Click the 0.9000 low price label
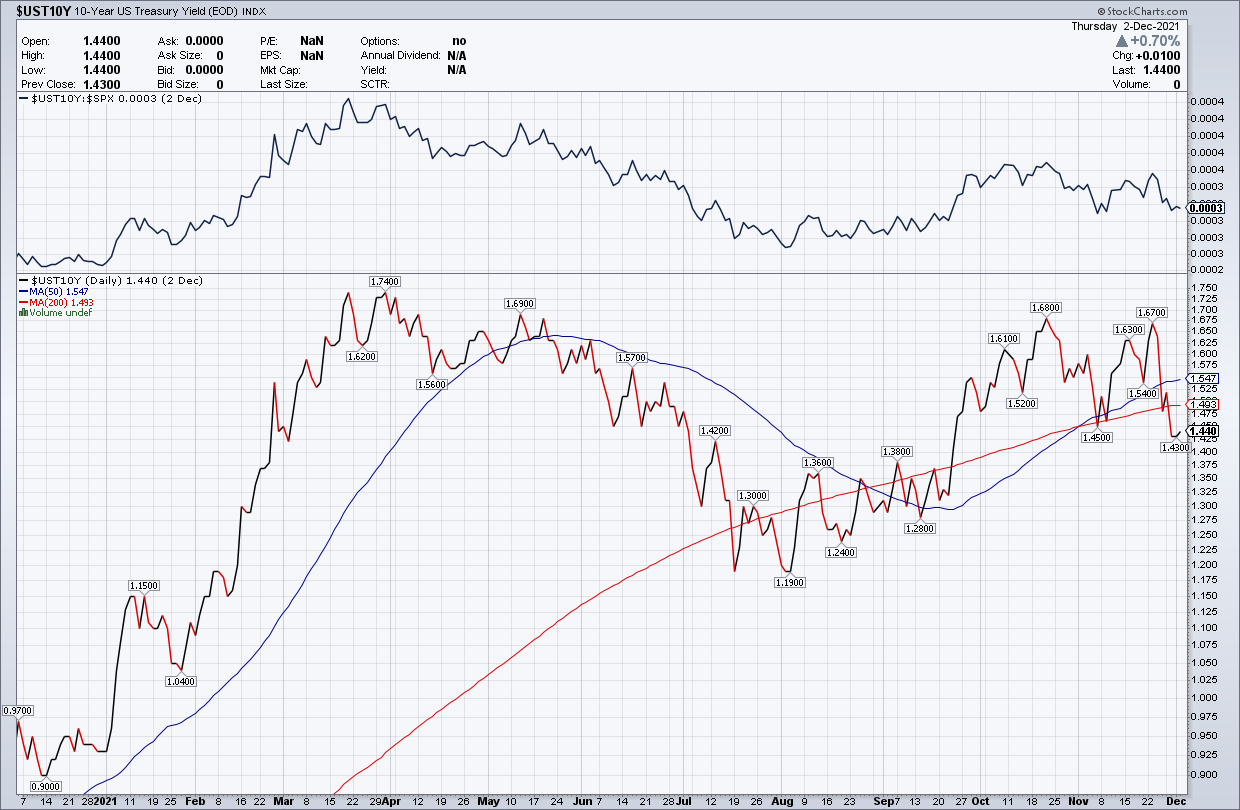 tap(46, 785)
